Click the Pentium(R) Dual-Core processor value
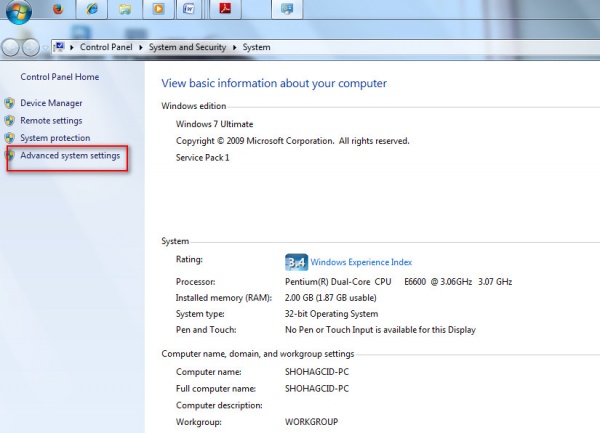600x433 pixels. tap(398, 282)
